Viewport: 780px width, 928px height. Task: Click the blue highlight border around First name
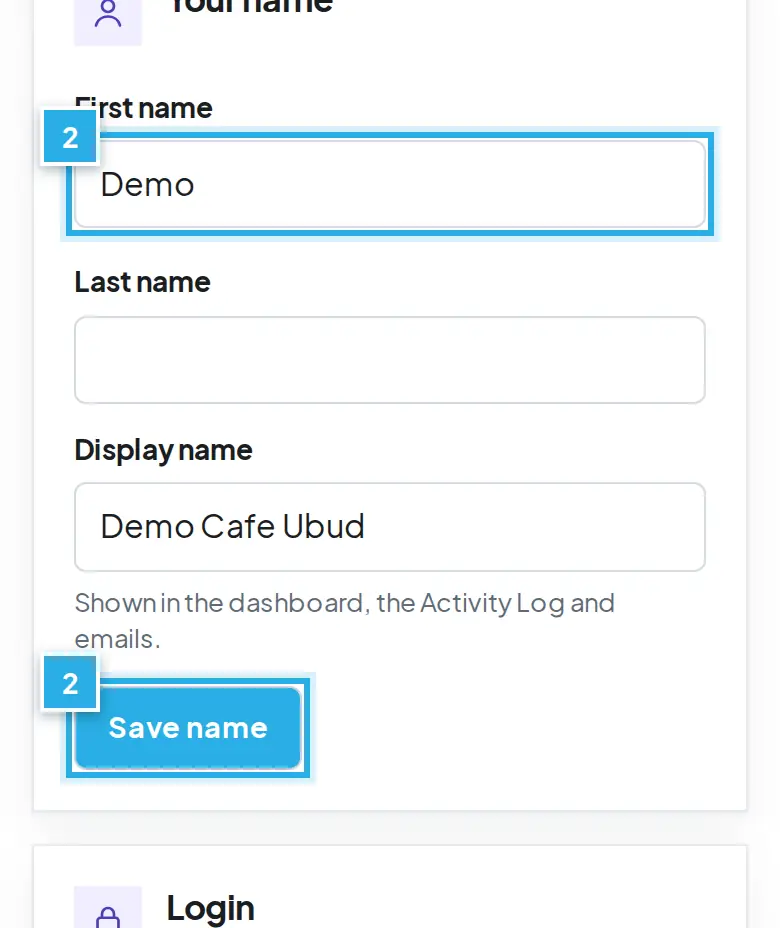click(390, 136)
